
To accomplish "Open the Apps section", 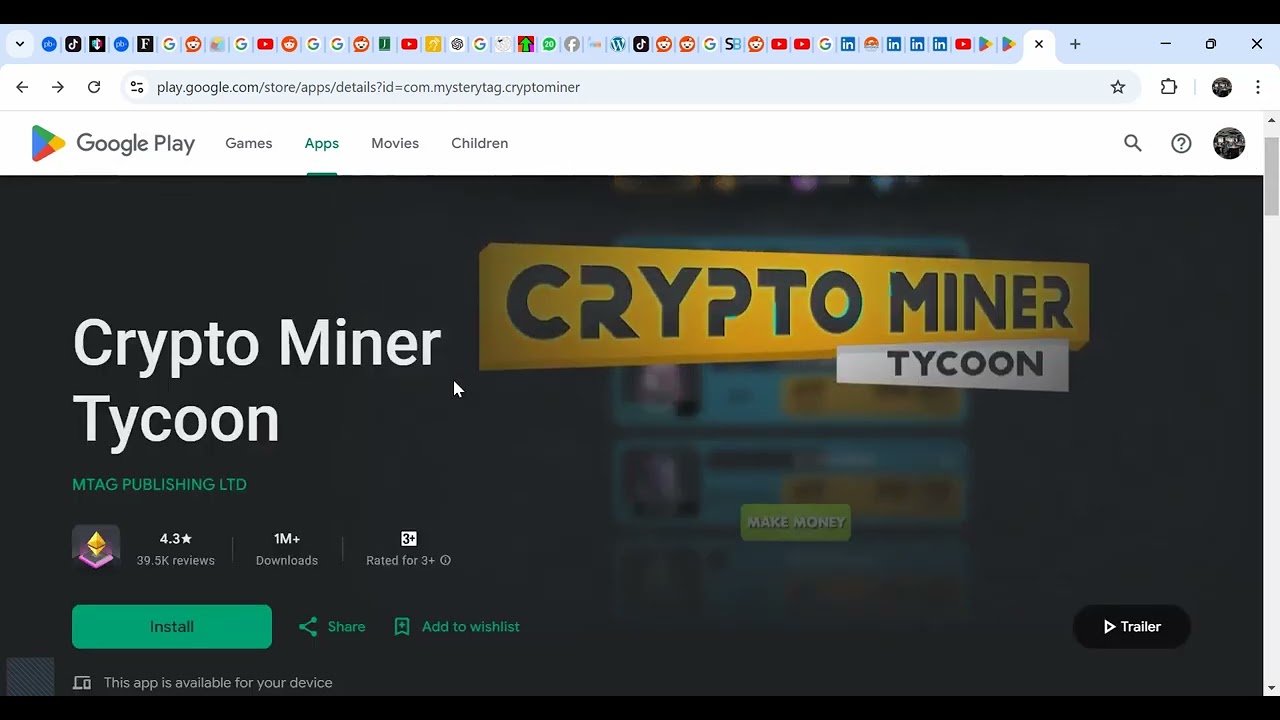I will tap(322, 143).
